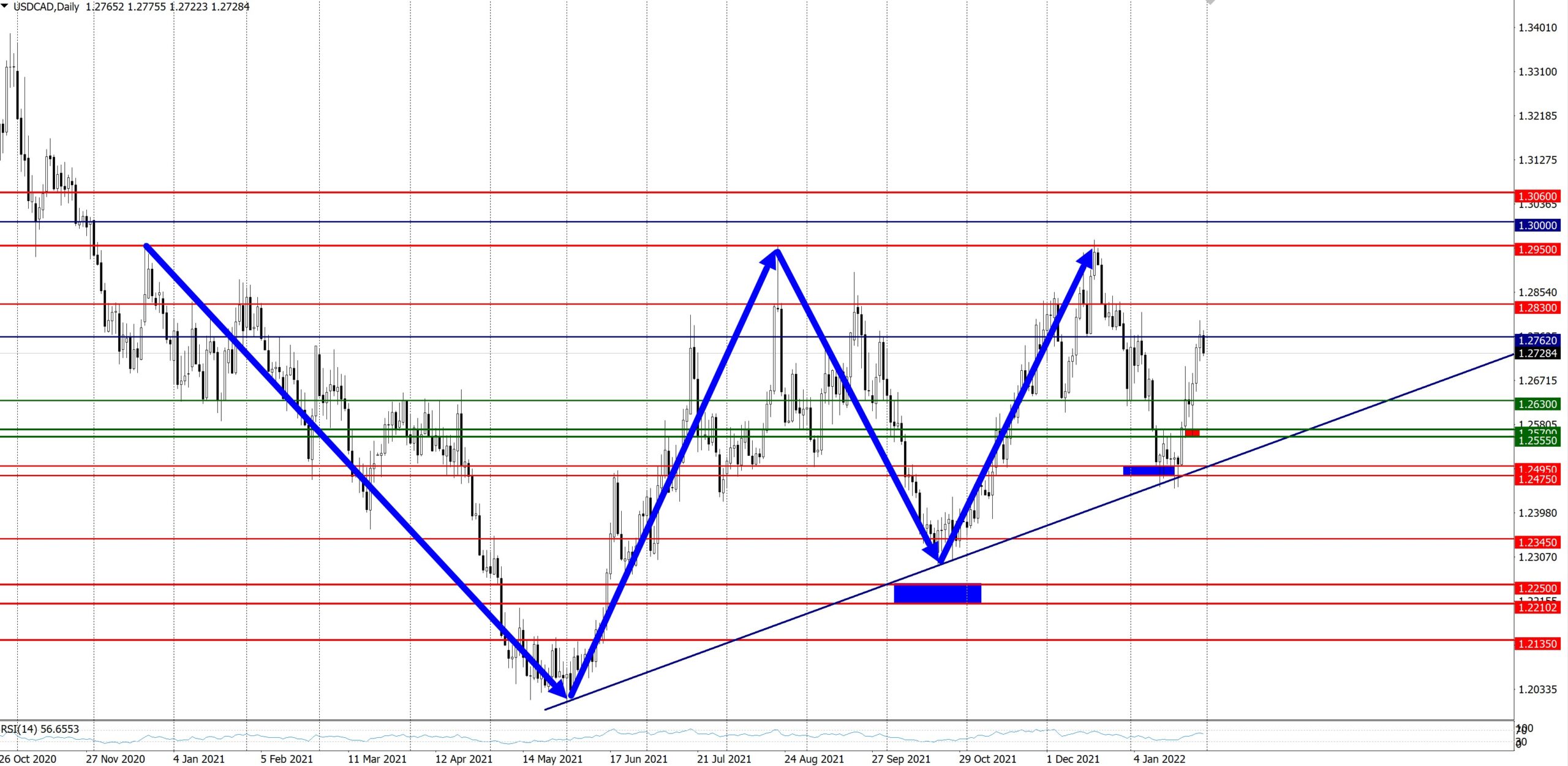The width and height of the screenshot is (1568, 766).
Task: Click the 26 Oct 2020 date label
Action: [x=28, y=759]
